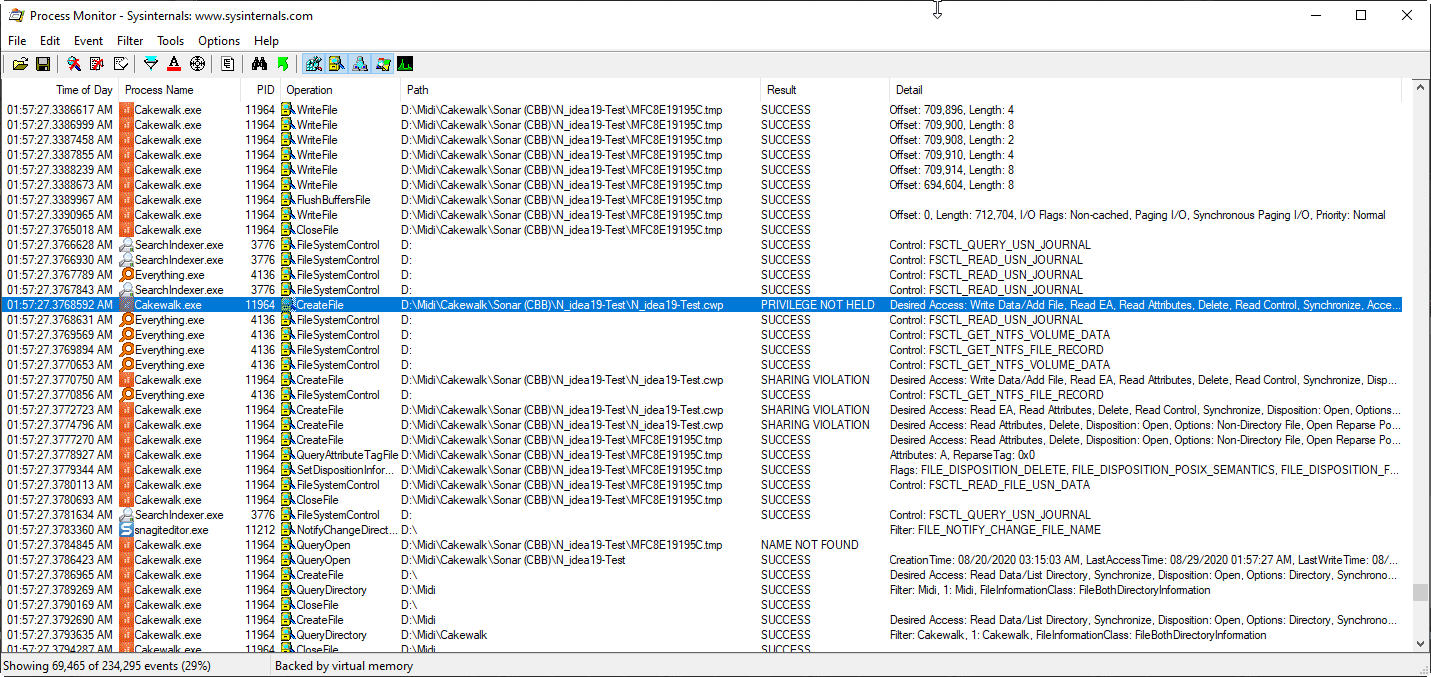
Task: Select the NAME NOT FOUND result cell
Action: (810, 545)
